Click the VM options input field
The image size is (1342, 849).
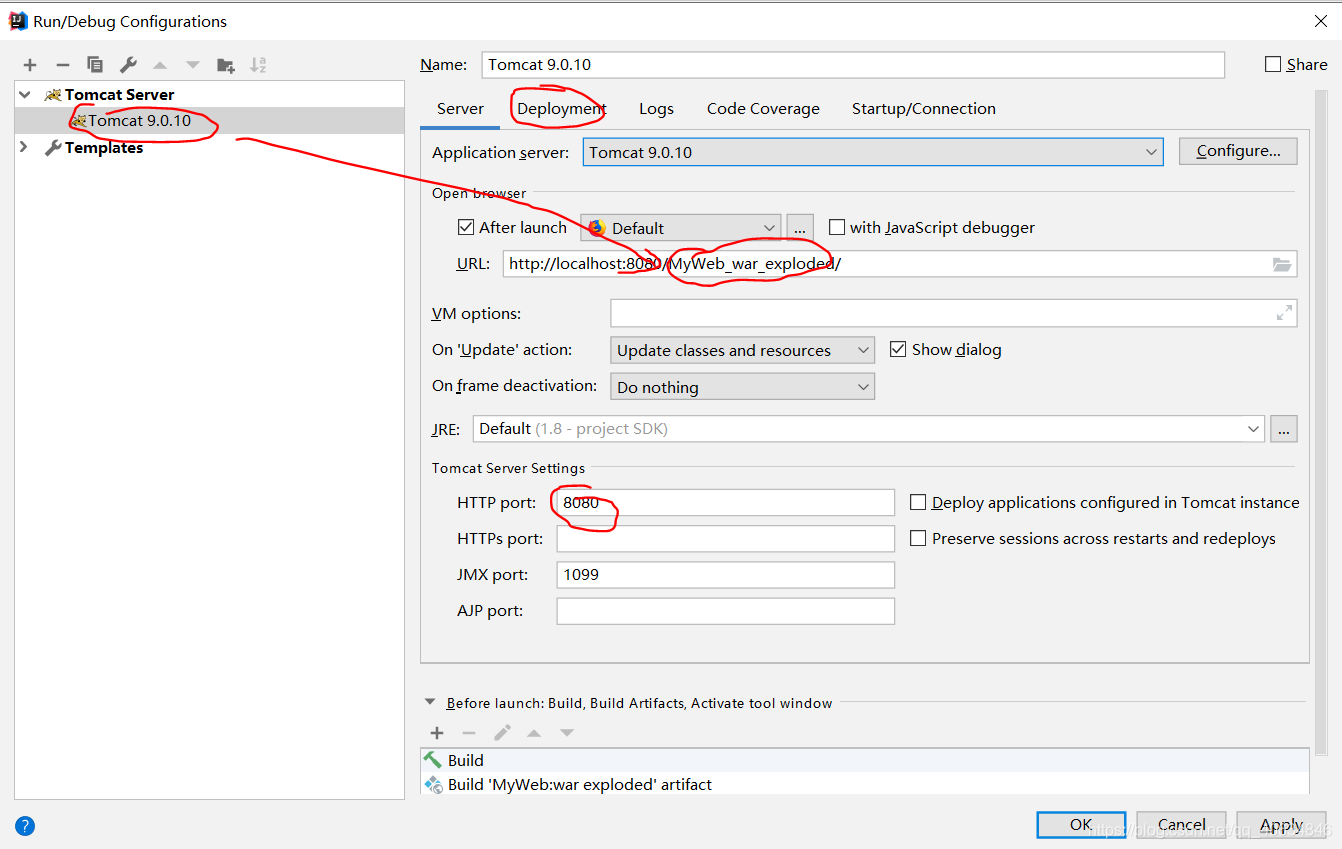(x=954, y=313)
